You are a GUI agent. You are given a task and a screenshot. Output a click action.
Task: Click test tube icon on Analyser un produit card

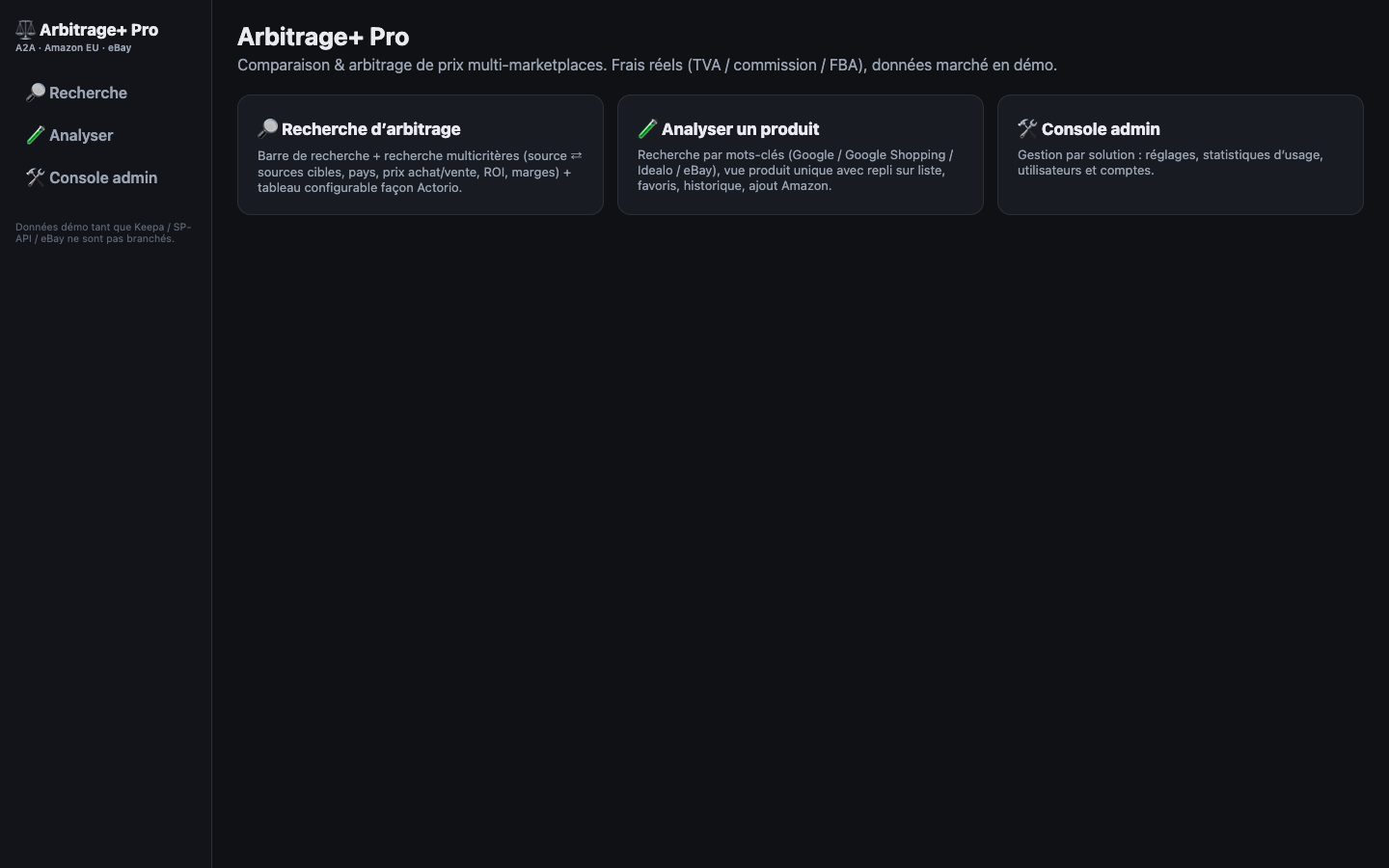point(648,128)
